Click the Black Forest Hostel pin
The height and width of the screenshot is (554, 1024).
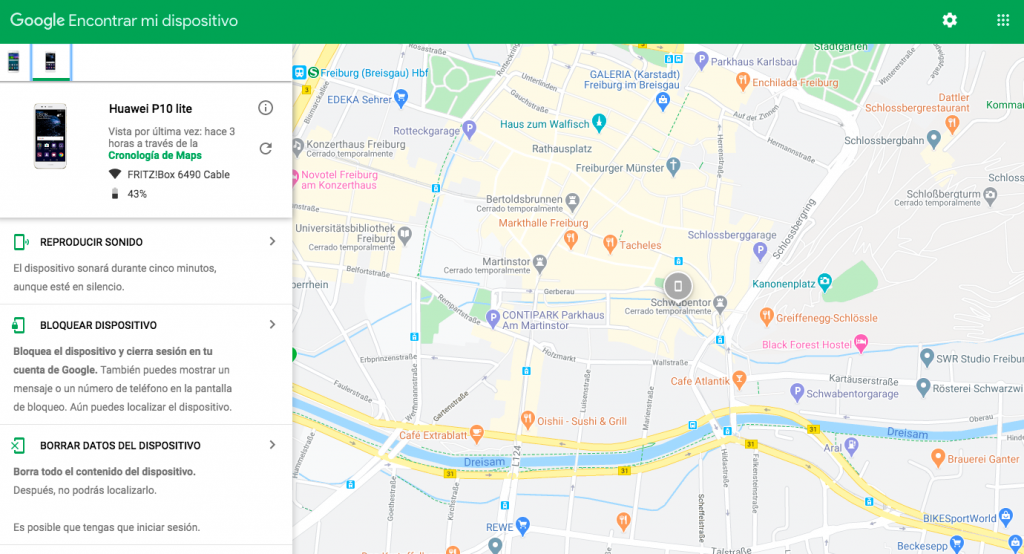(x=861, y=343)
